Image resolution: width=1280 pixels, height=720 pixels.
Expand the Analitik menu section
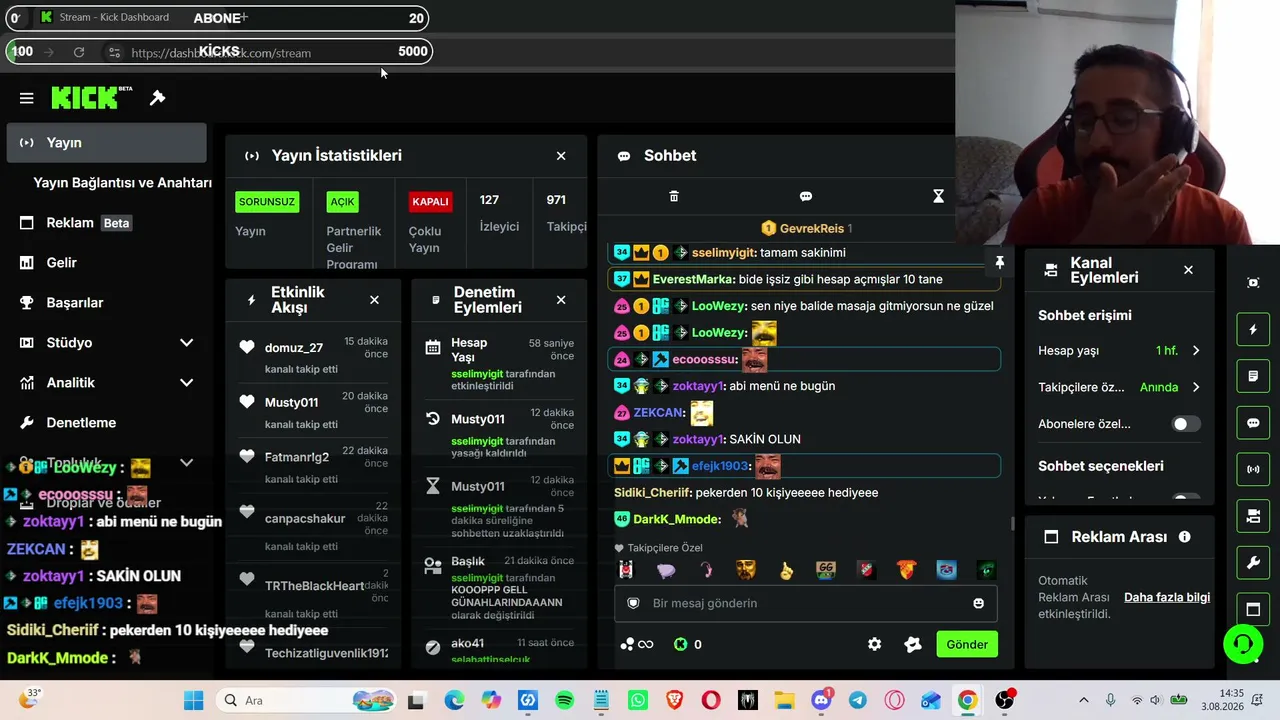[186, 383]
